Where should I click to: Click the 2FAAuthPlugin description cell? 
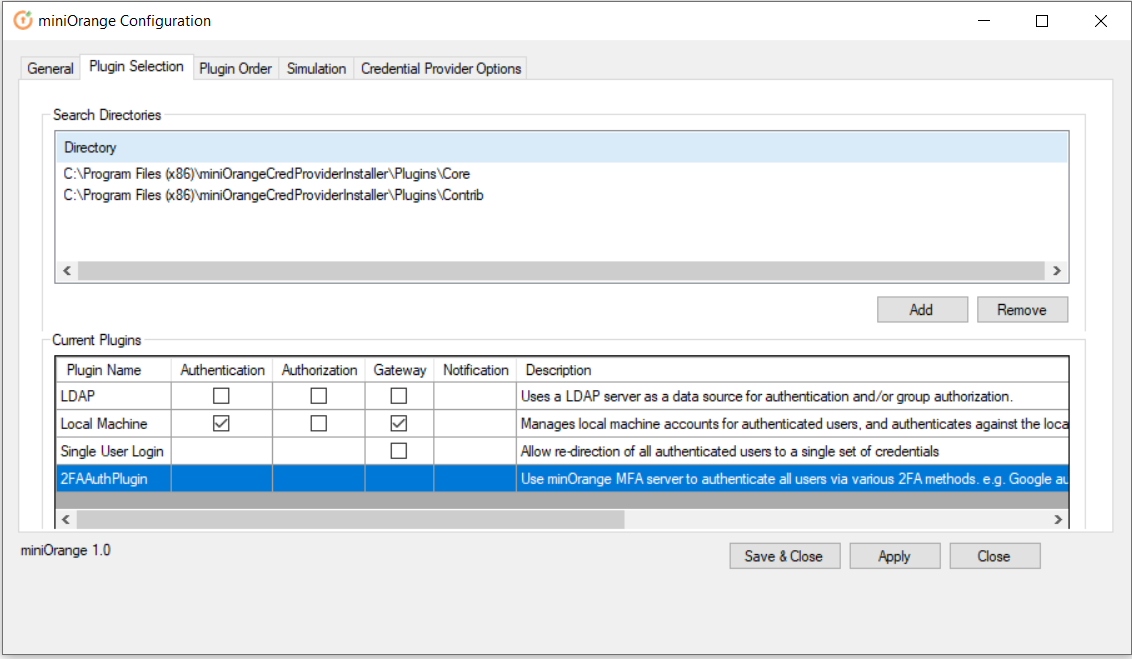coord(792,479)
